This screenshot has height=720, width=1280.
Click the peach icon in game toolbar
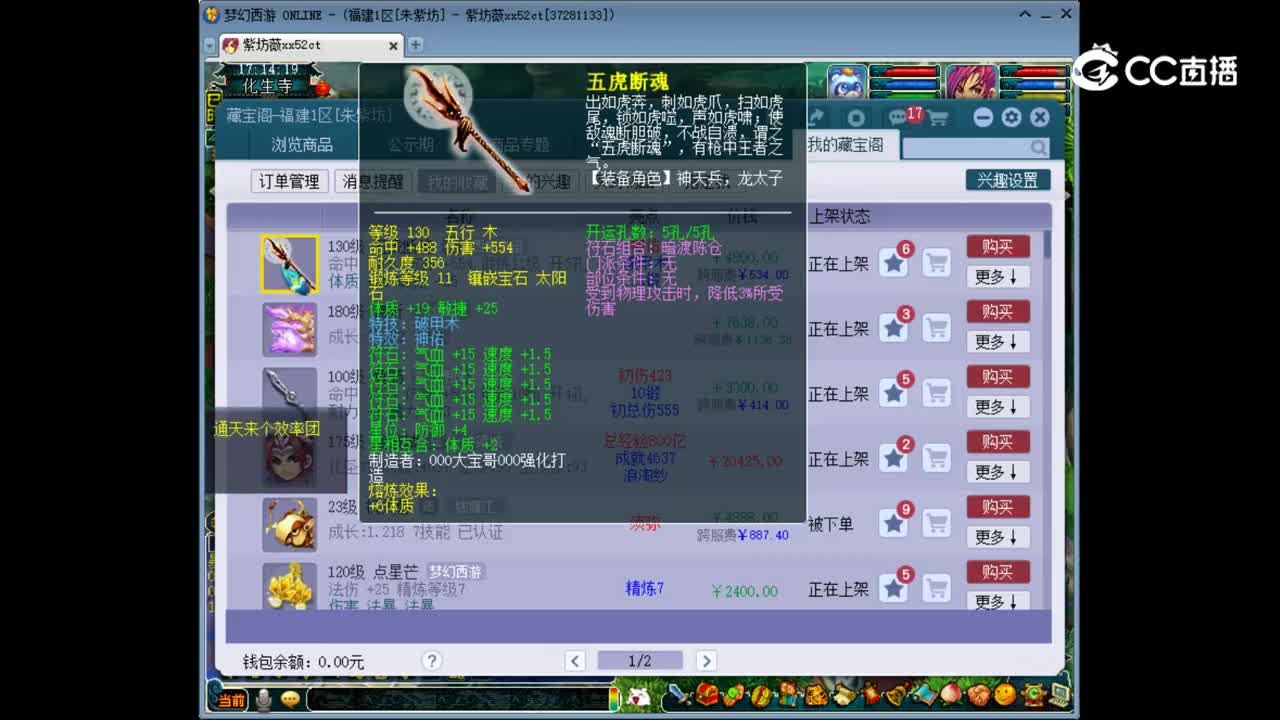point(951,694)
